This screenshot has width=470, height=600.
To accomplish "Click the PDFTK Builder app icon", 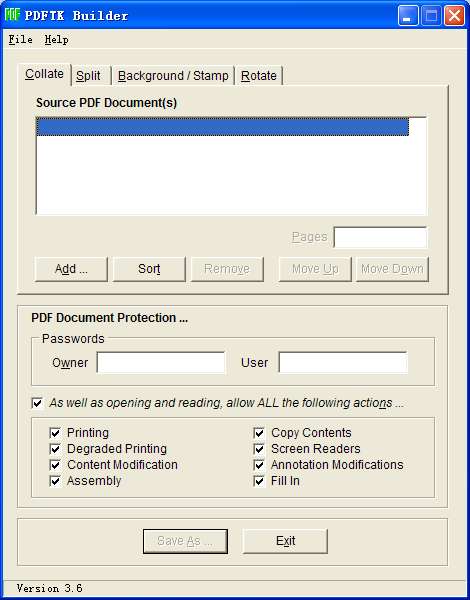I will coord(12,15).
